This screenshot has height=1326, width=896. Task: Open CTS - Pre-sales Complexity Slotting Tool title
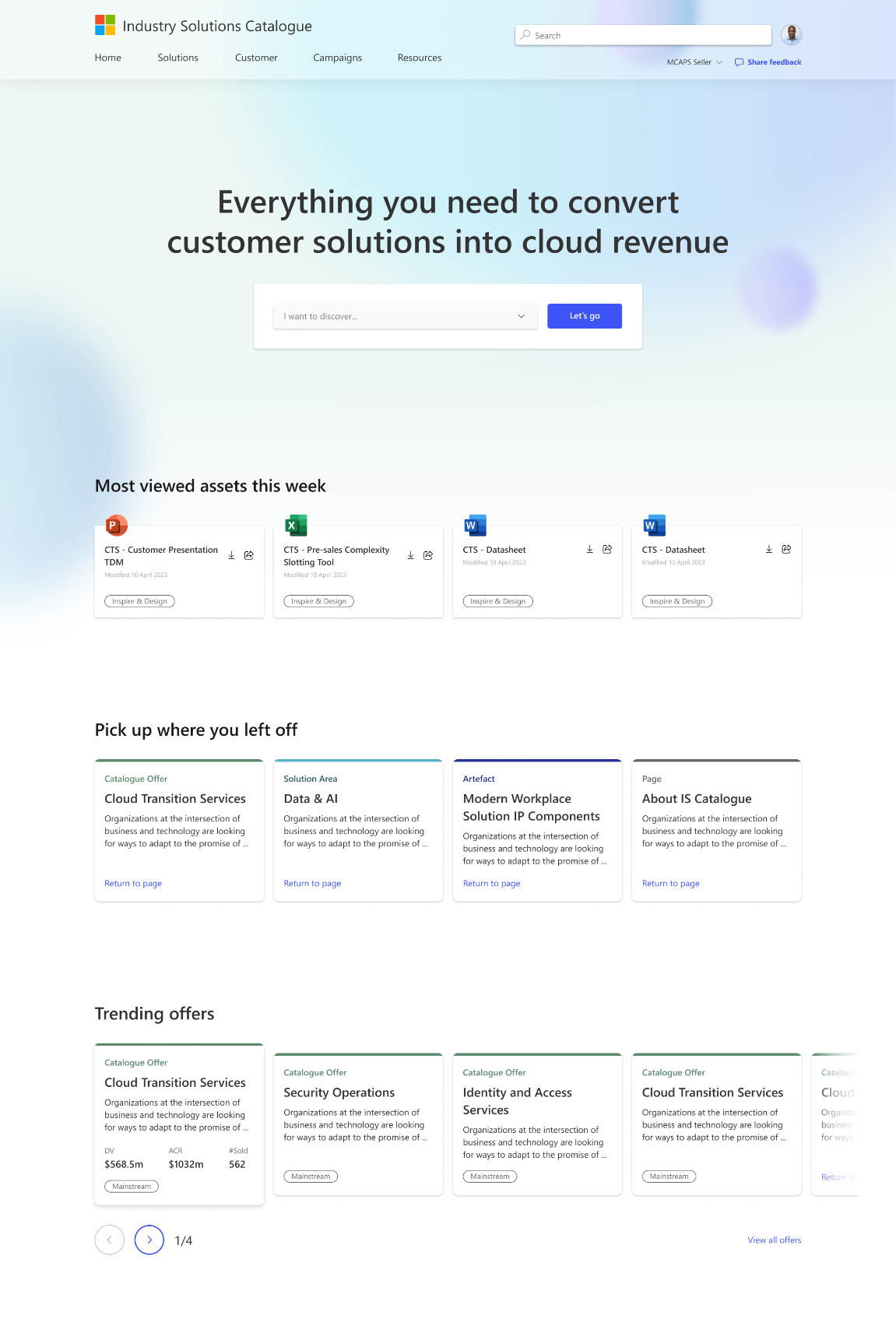coord(336,556)
